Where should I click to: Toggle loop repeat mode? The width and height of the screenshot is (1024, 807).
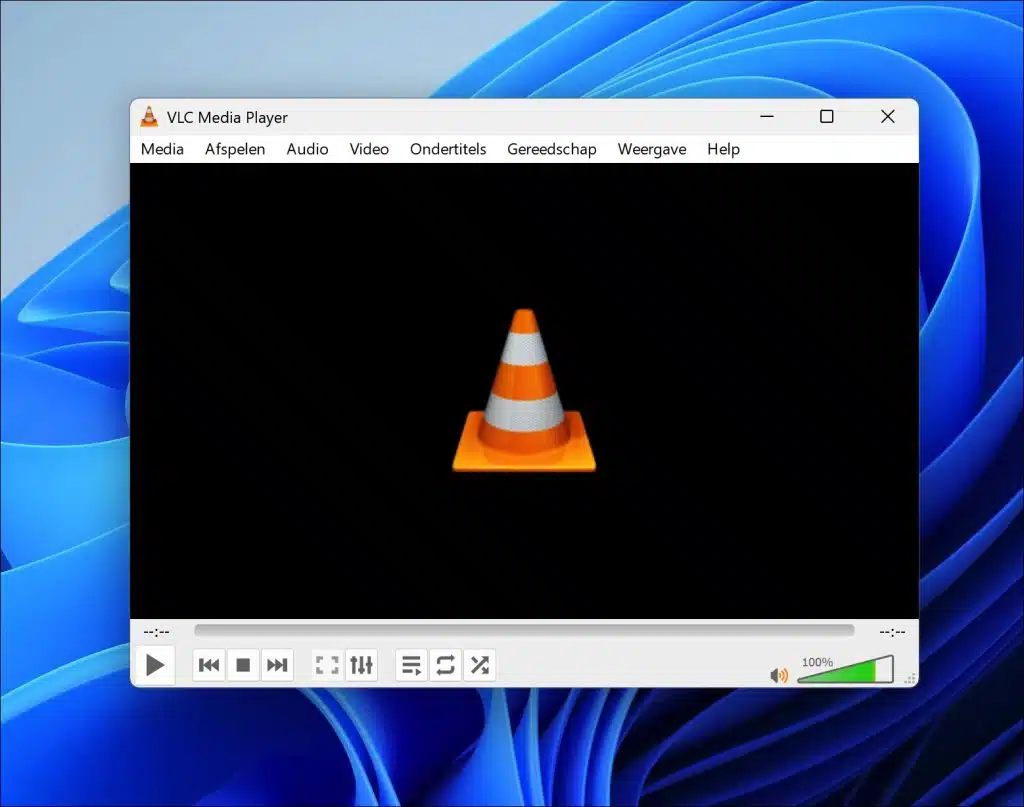445,665
